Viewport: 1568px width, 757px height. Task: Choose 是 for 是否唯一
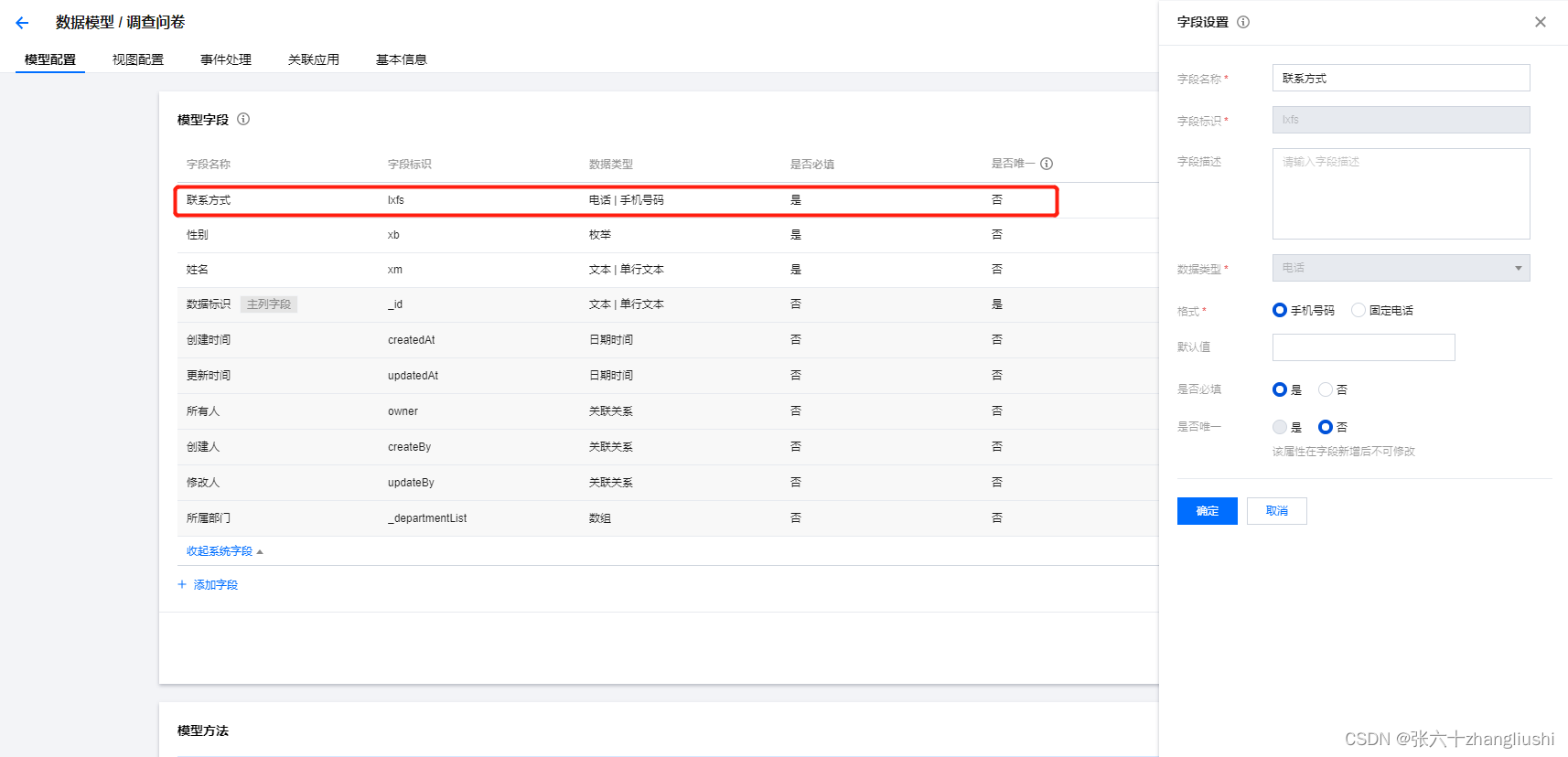tap(1280, 427)
